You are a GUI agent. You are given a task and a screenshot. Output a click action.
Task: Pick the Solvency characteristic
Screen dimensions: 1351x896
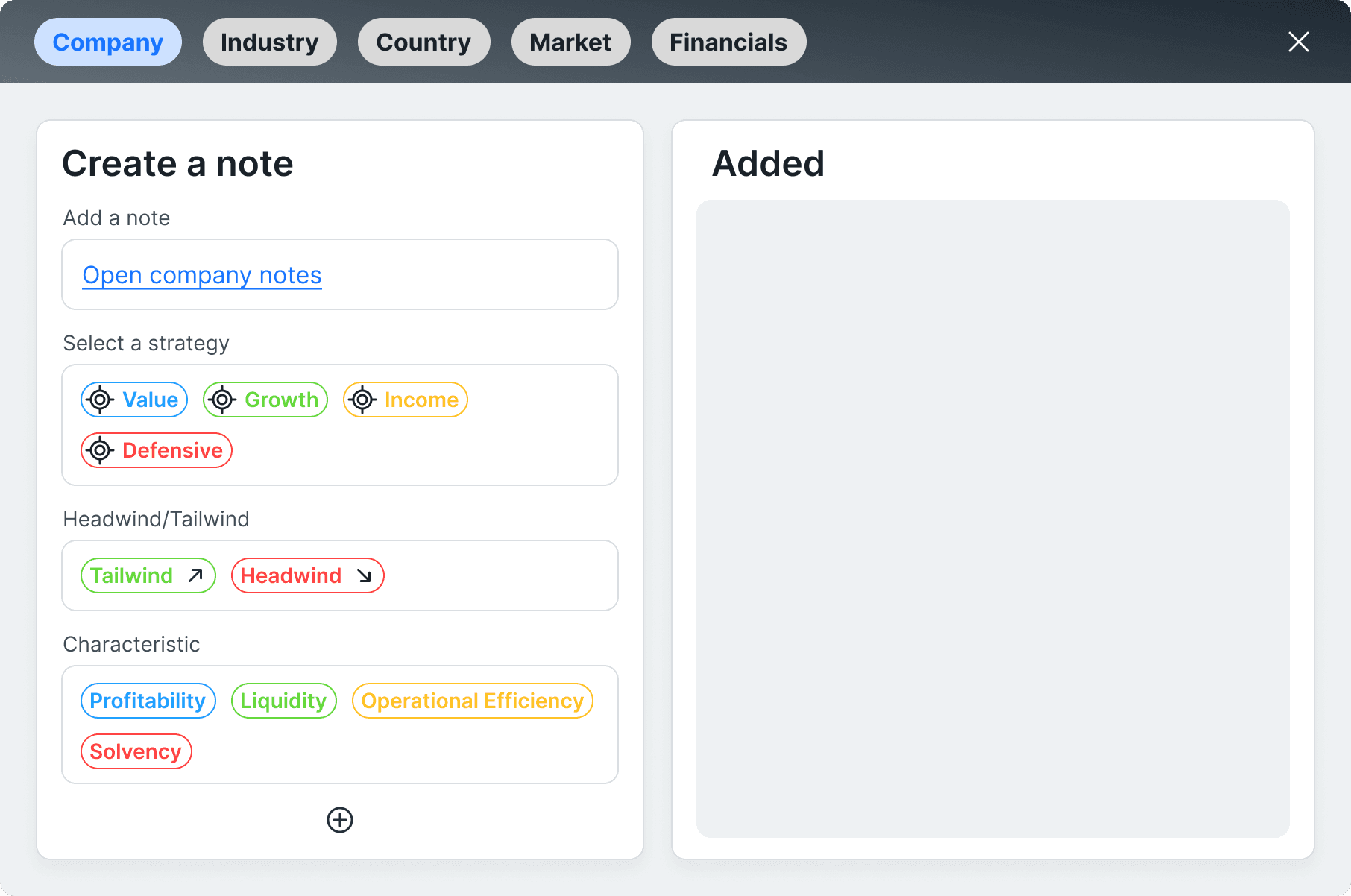pyautogui.click(x=136, y=751)
